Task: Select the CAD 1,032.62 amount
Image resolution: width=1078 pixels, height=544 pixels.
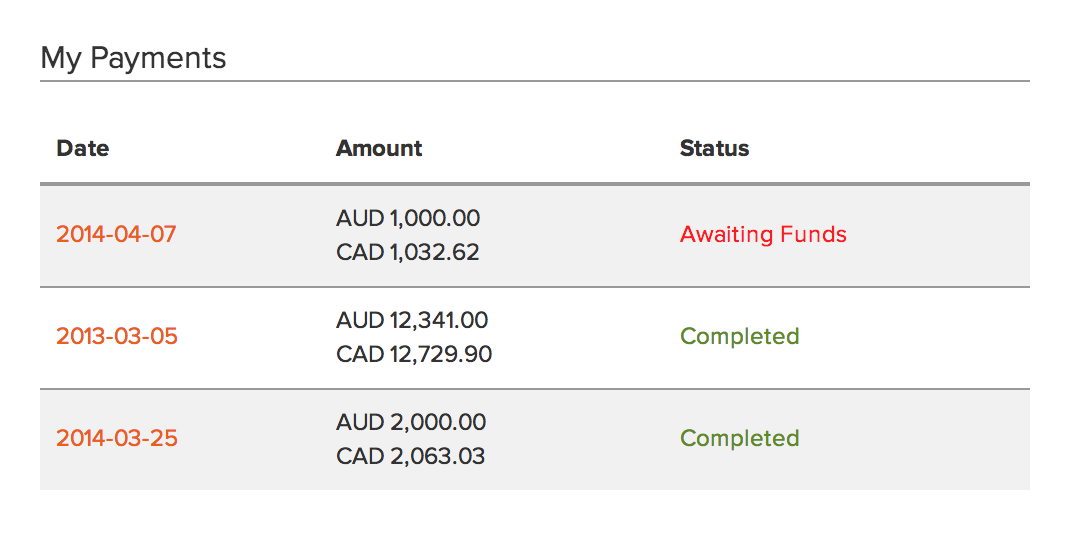Action: [x=408, y=252]
